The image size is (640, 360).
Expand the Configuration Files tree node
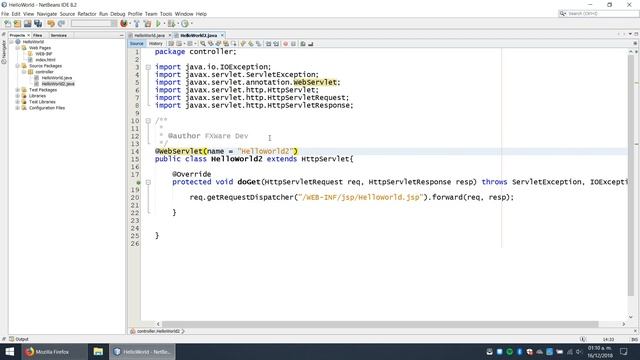18,108
